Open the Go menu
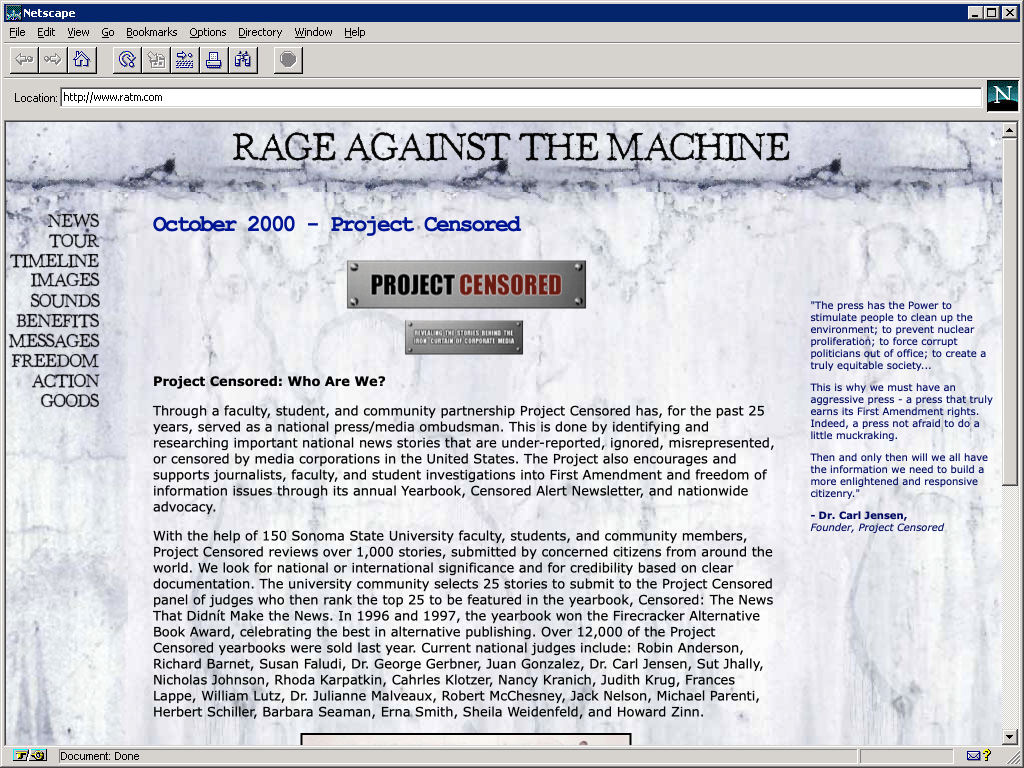 pyautogui.click(x=108, y=32)
